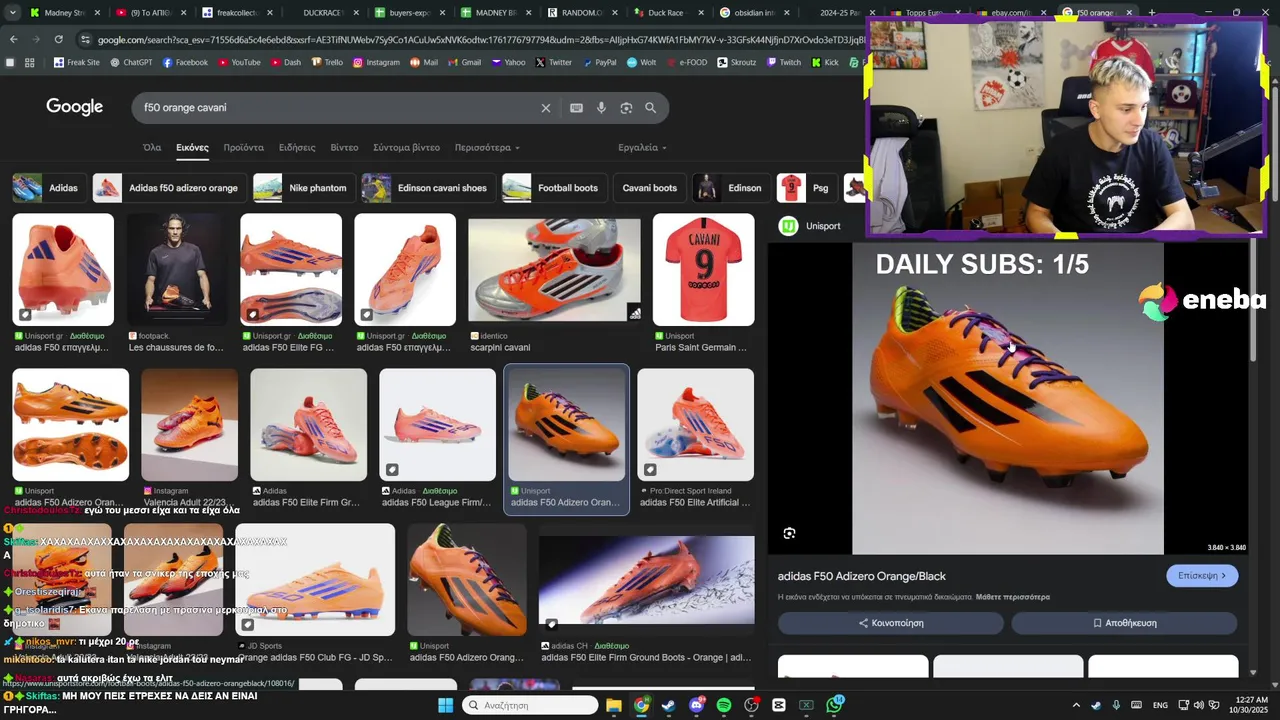Click the browser address bar URL

pyautogui.click(x=480, y=39)
